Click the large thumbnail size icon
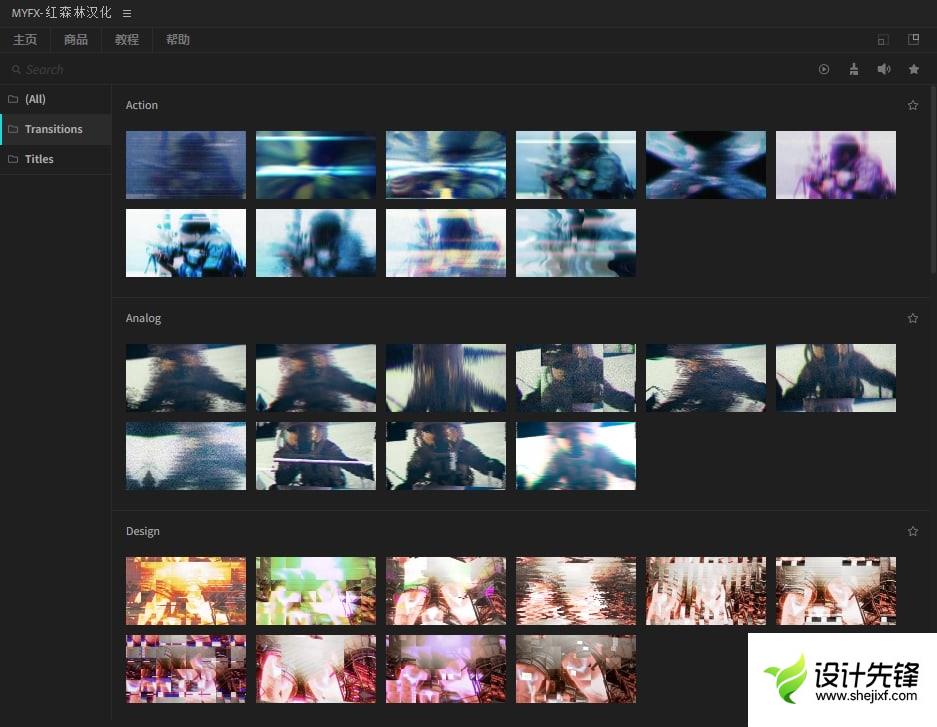 [913, 40]
